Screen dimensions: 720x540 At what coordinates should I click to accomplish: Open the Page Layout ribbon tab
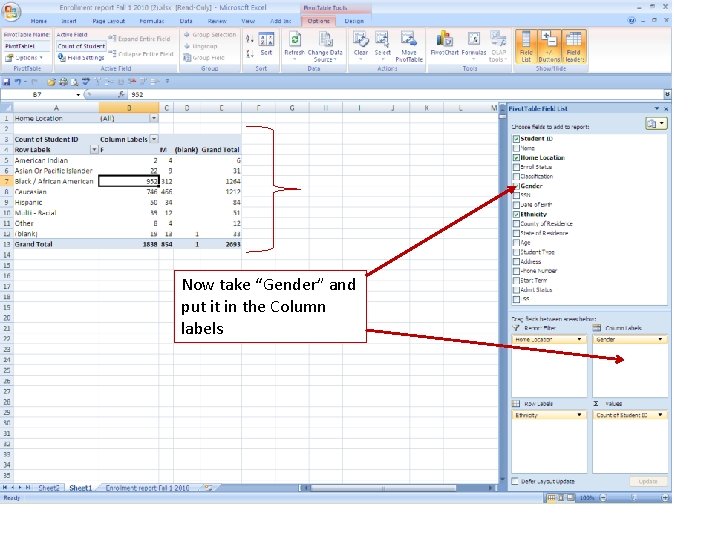tap(108, 21)
